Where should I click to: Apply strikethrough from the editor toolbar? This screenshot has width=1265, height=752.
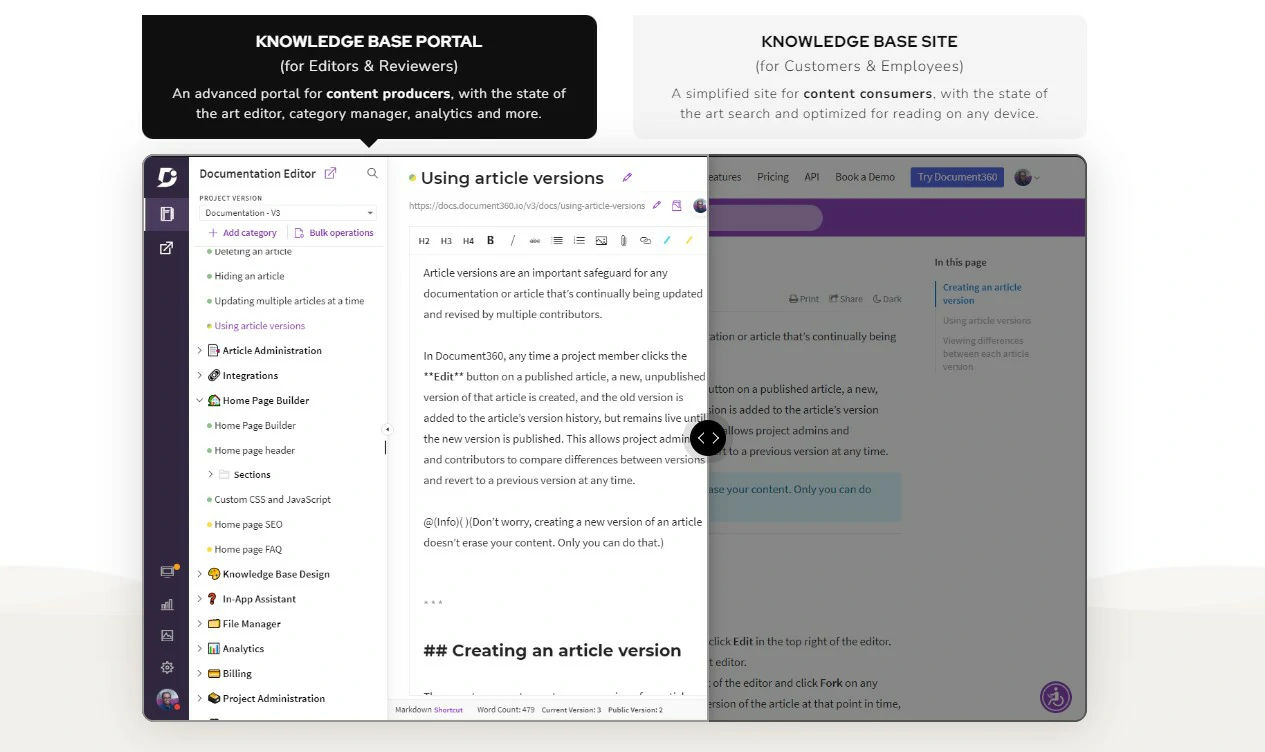click(x=534, y=241)
